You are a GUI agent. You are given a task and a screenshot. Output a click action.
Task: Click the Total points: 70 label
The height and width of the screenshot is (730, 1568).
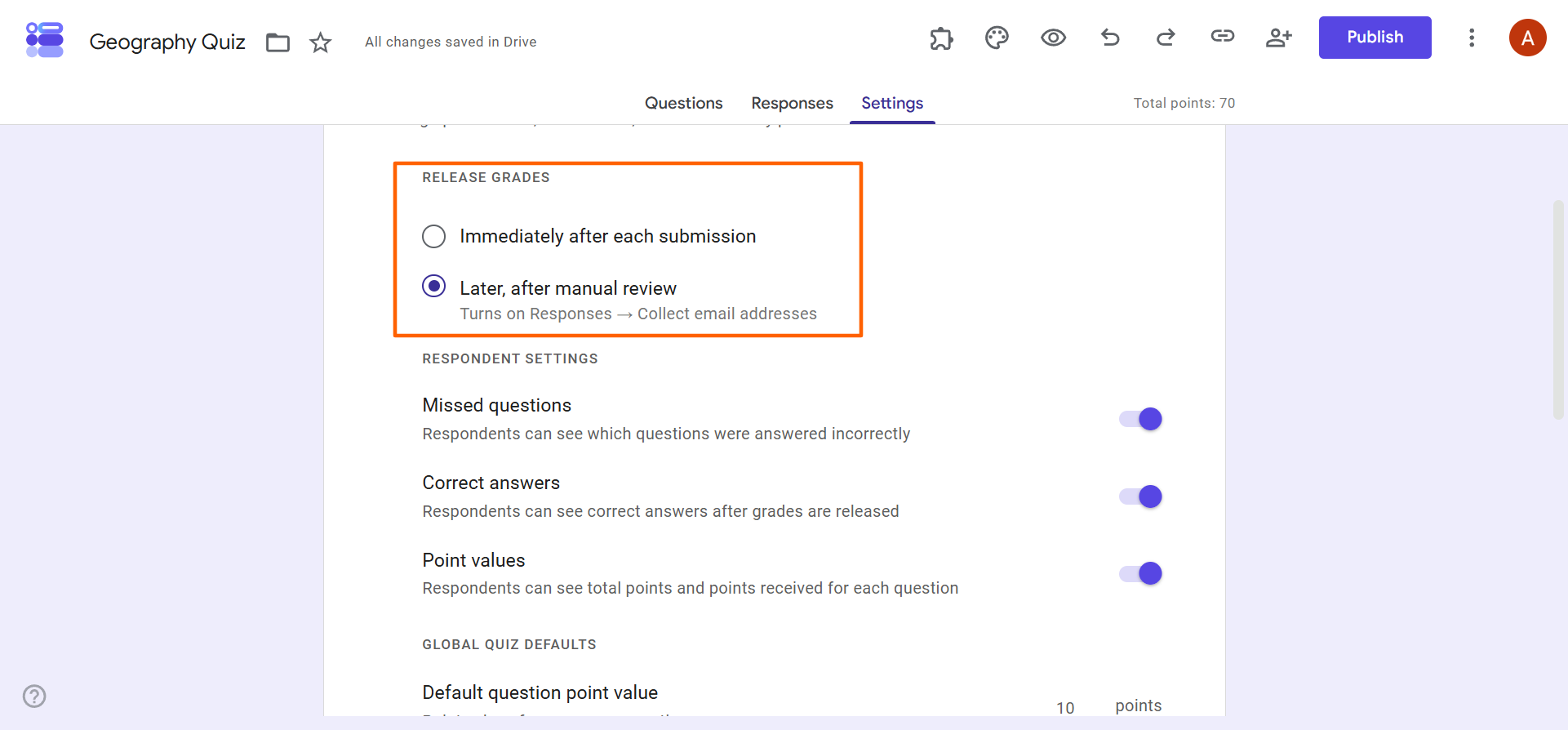[x=1184, y=103]
